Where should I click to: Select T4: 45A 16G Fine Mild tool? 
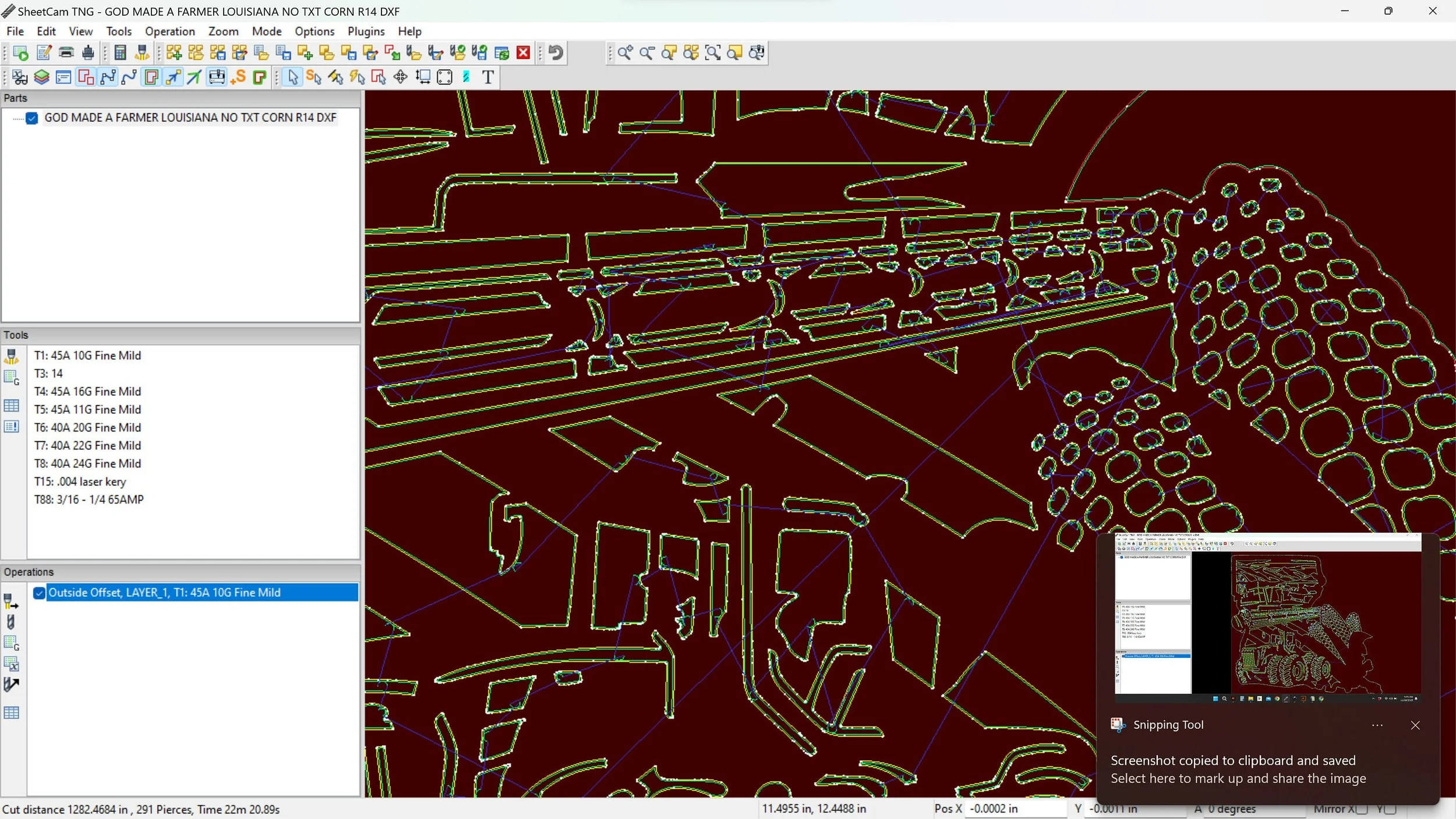[x=87, y=392]
